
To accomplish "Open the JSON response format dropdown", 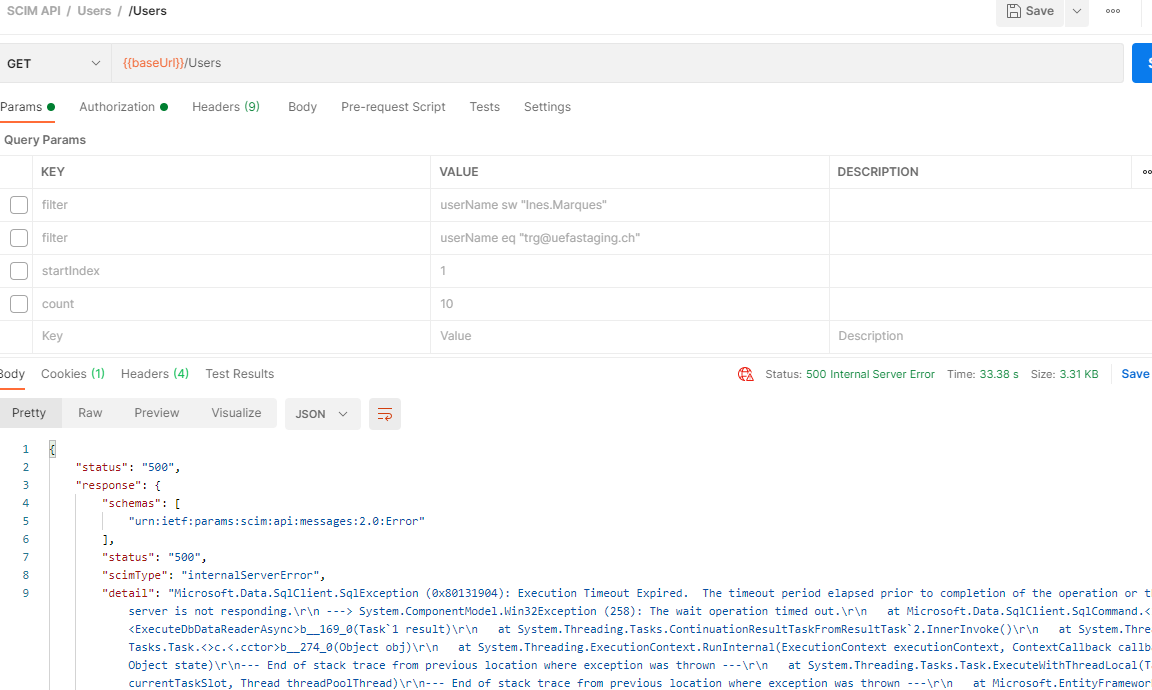I will 322,413.
